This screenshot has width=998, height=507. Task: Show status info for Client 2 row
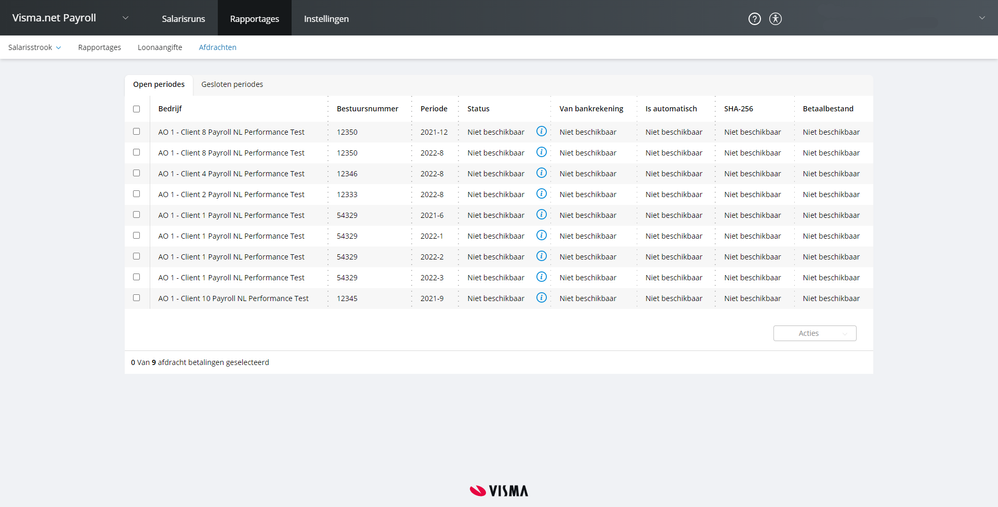(541, 193)
